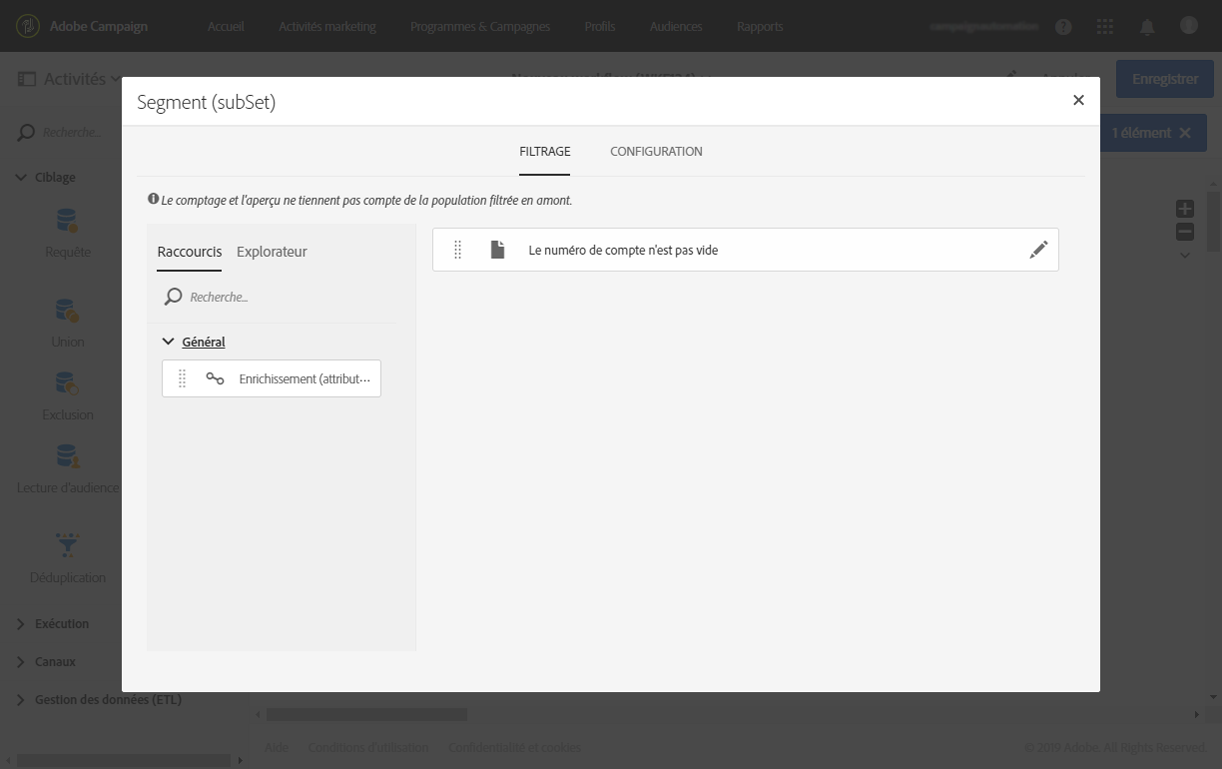
Task: Expand chevron below zoom controls
Action: tap(1185, 255)
